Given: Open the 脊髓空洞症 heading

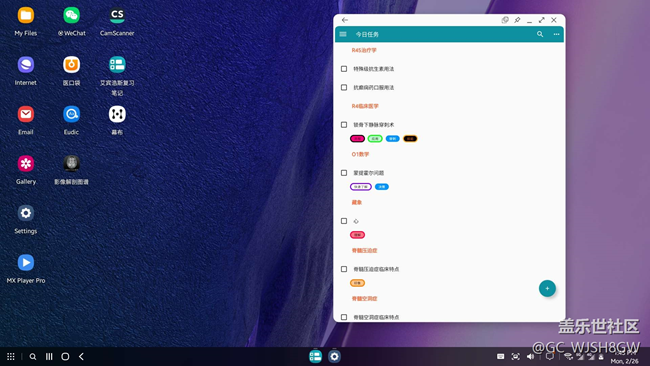Looking at the screenshot, I should pyautogui.click(x=364, y=298).
